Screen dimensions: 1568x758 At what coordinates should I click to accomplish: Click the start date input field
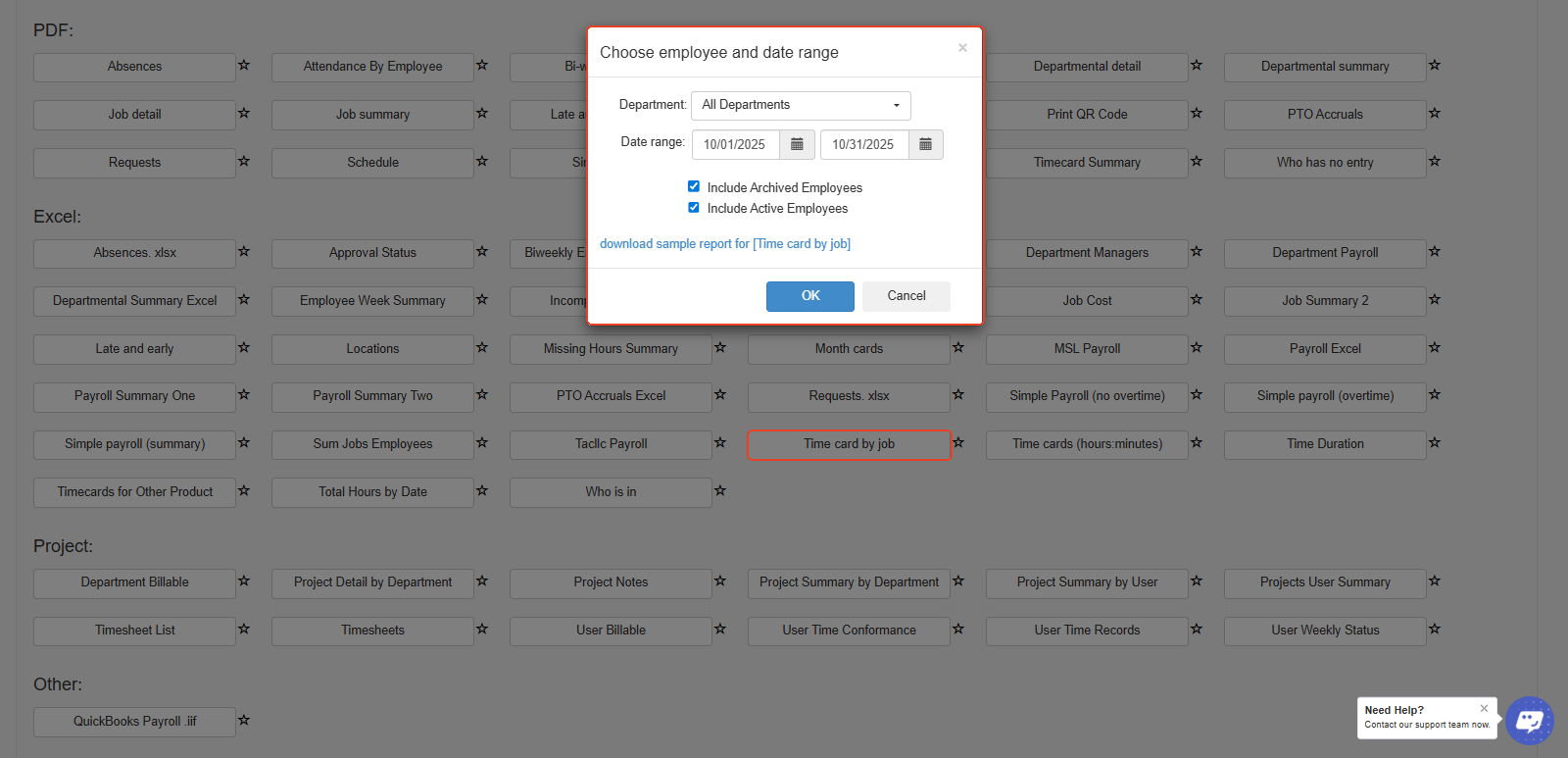[735, 144]
